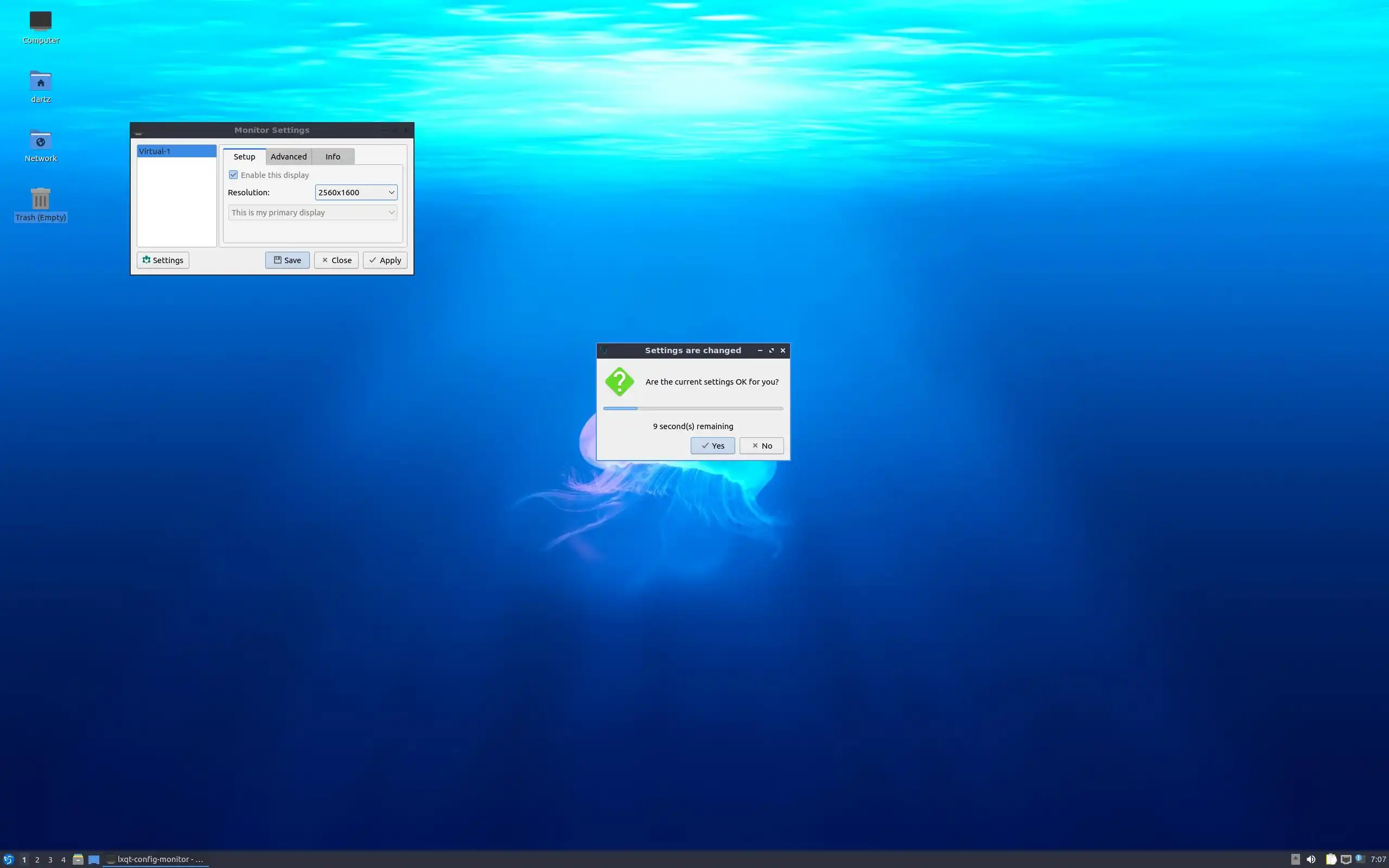Launch the file manager from panel
This screenshot has height=868, width=1389.
click(x=78, y=859)
